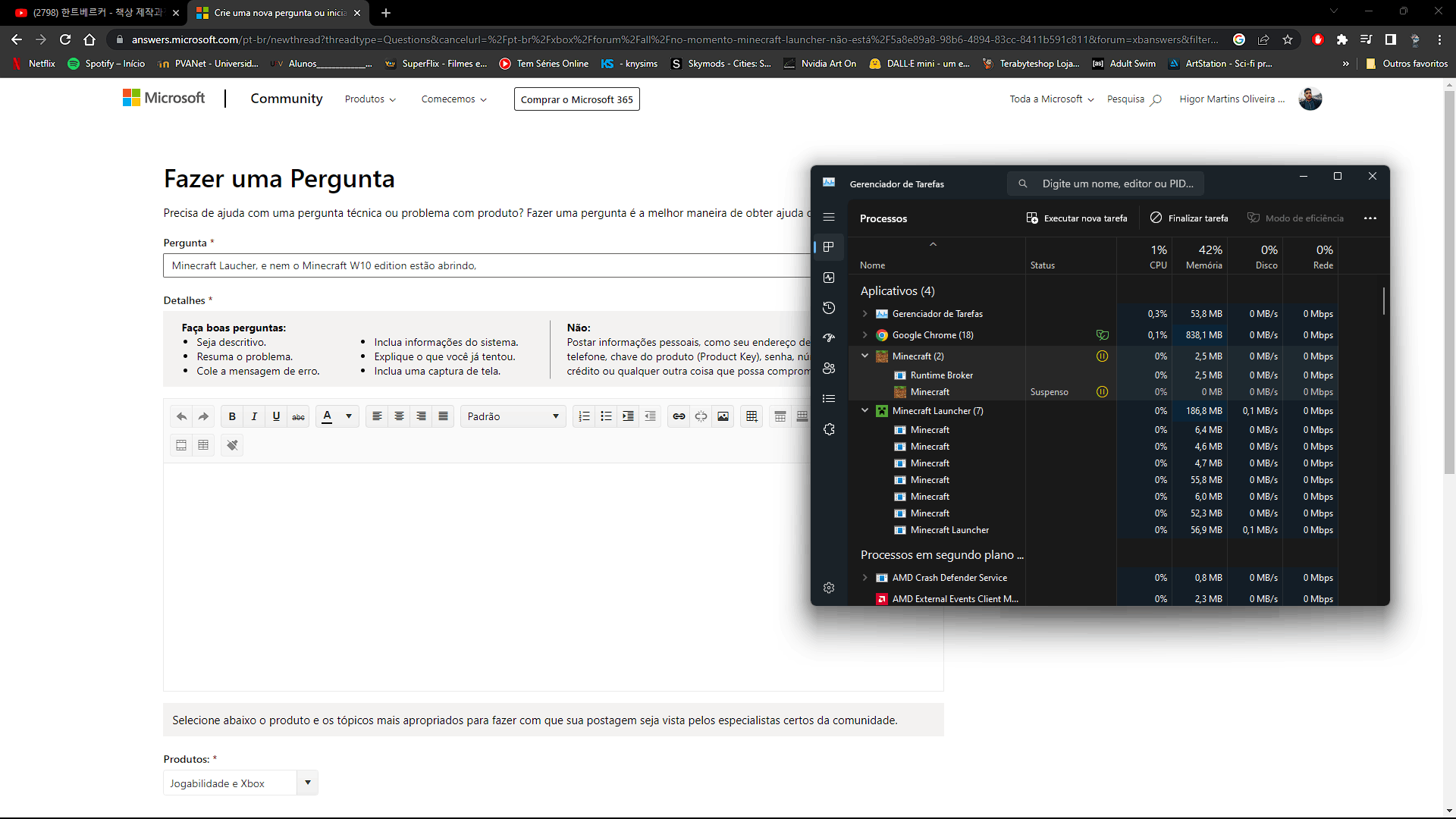The width and height of the screenshot is (1456, 819).
Task: Click the italic formatting icon
Action: point(254,416)
